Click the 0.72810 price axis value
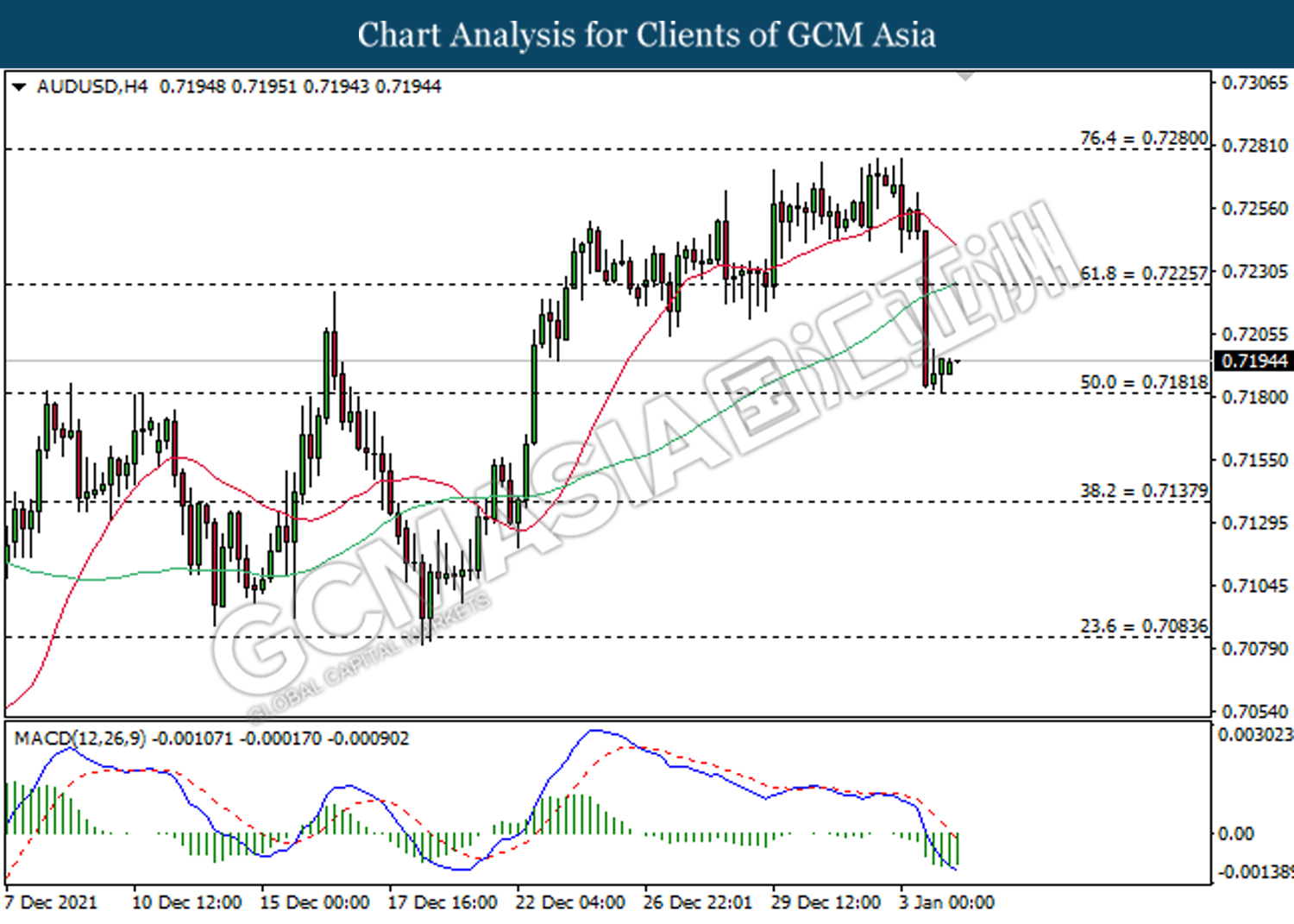Screen dimensions: 1294x924 1255,146
